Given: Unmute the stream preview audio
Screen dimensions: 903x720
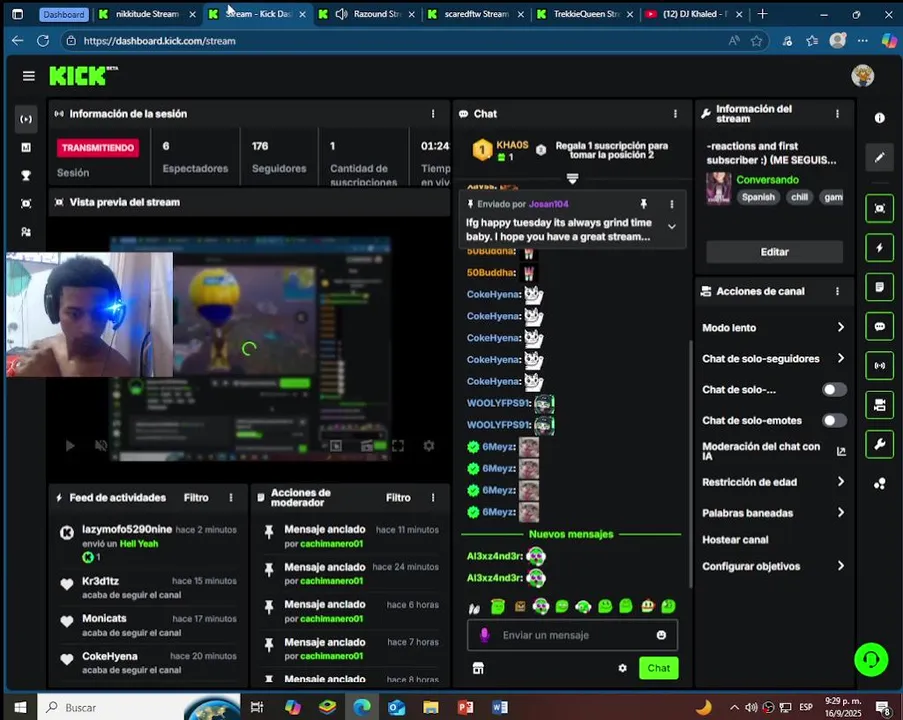Looking at the screenshot, I should (101, 445).
